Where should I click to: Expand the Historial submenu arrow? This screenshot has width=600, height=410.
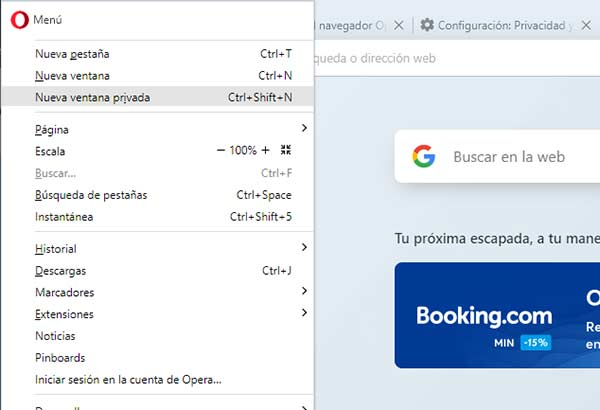[x=304, y=247]
